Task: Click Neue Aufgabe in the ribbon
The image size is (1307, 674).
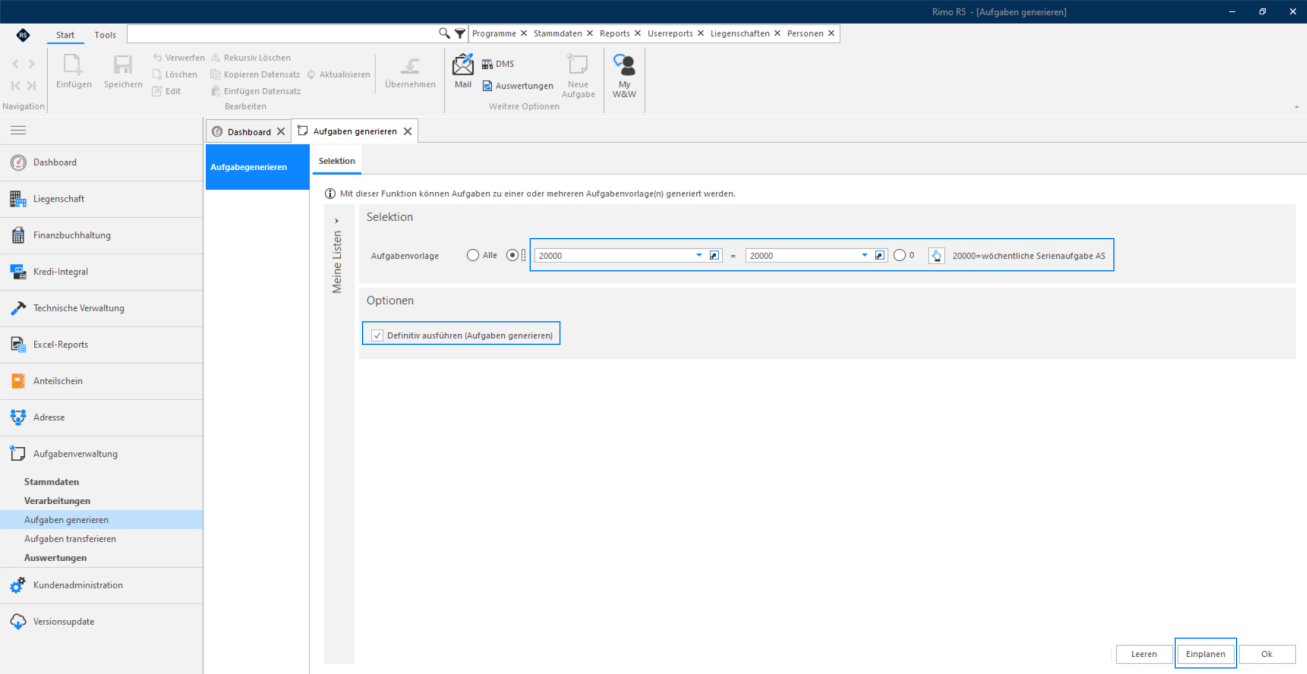Action: [x=578, y=76]
